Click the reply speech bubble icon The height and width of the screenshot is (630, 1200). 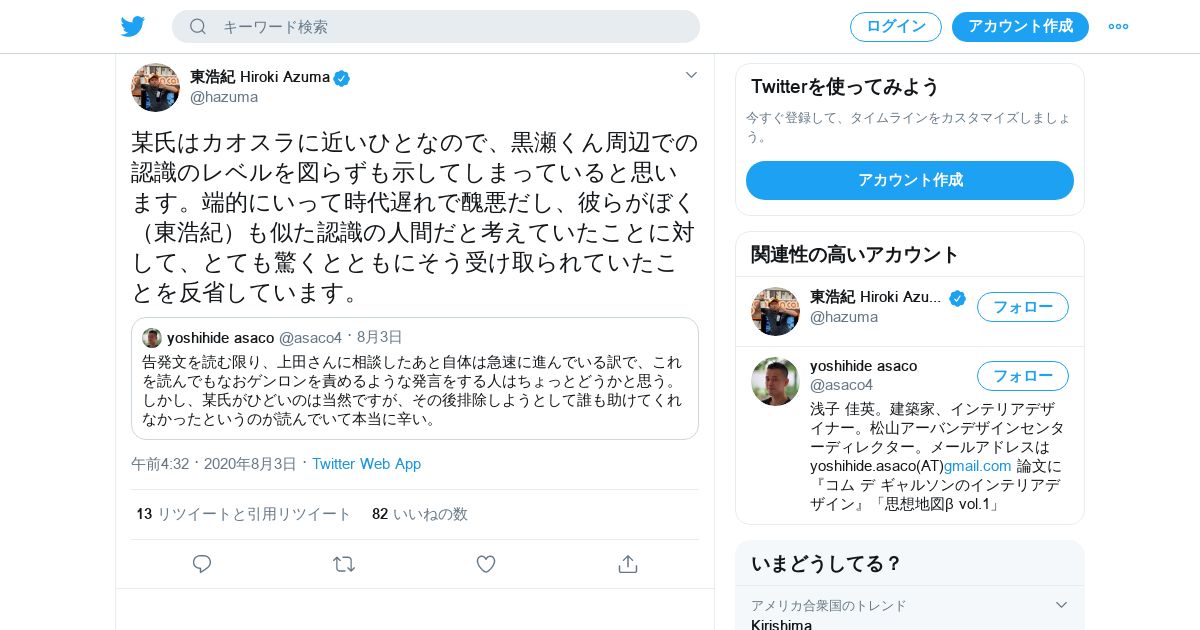pos(202,564)
